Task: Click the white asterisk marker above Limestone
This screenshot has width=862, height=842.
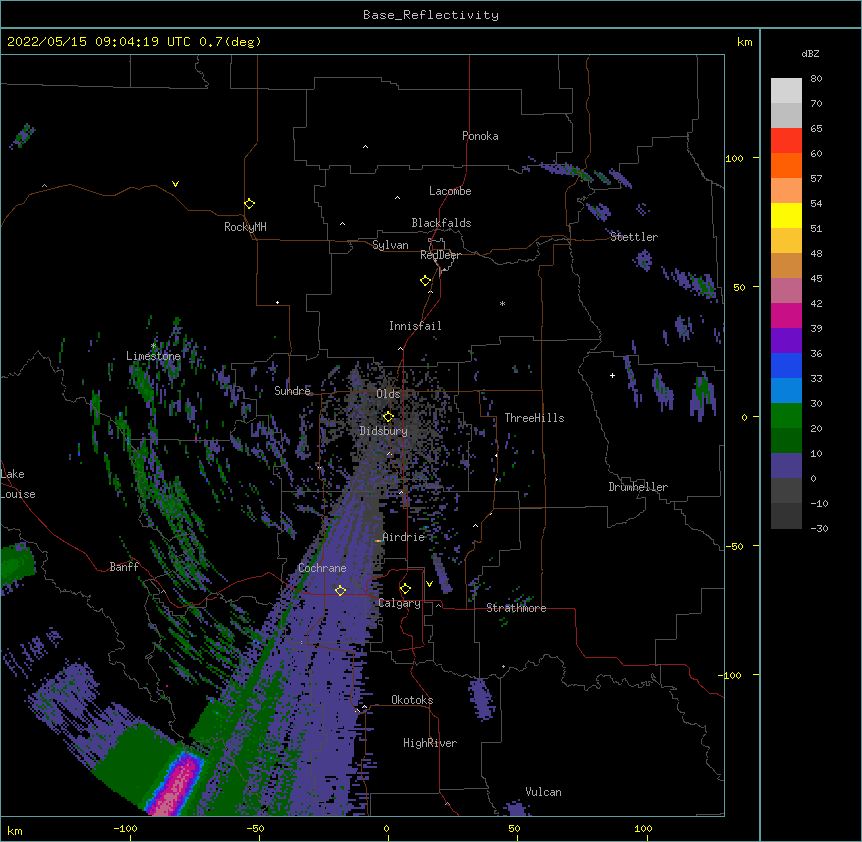Action: 153,346
